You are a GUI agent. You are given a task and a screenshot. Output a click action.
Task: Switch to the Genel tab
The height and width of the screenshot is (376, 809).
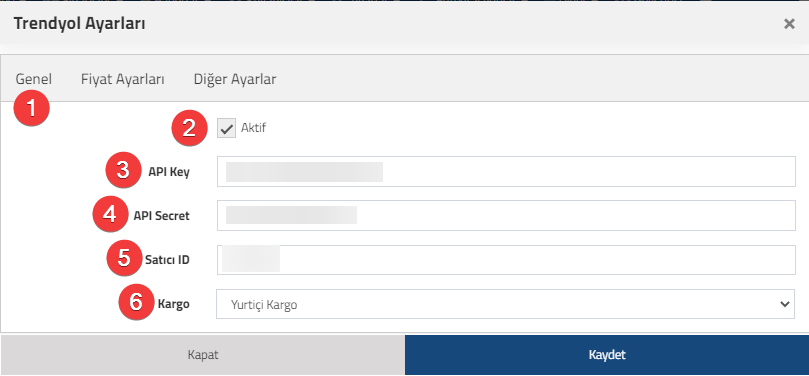[x=34, y=79]
